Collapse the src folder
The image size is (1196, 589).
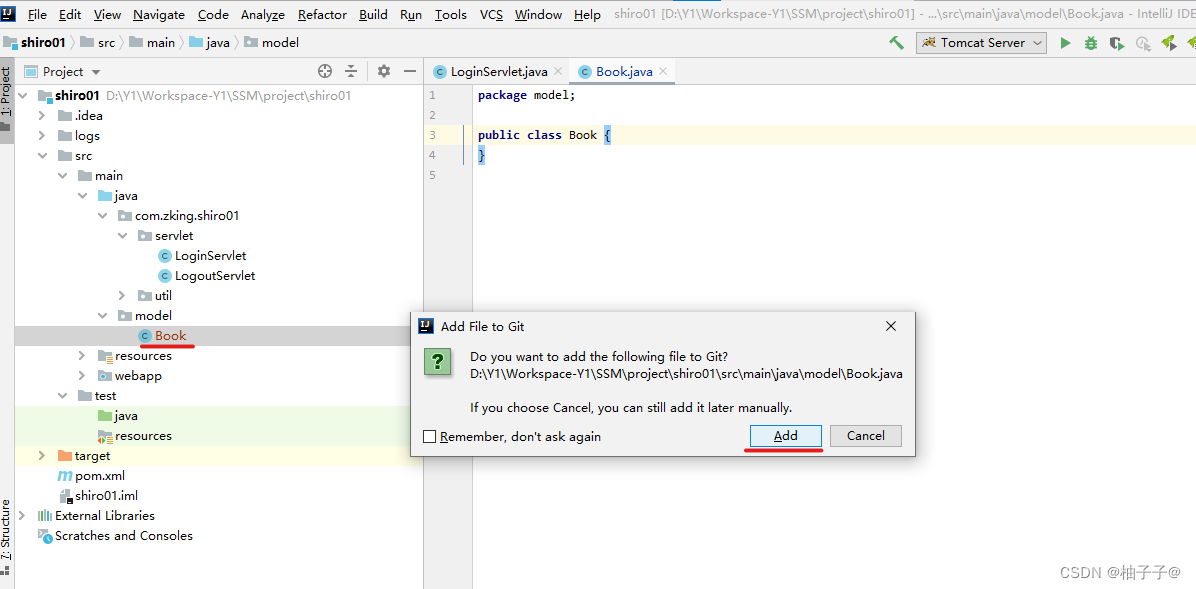click(43, 156)
